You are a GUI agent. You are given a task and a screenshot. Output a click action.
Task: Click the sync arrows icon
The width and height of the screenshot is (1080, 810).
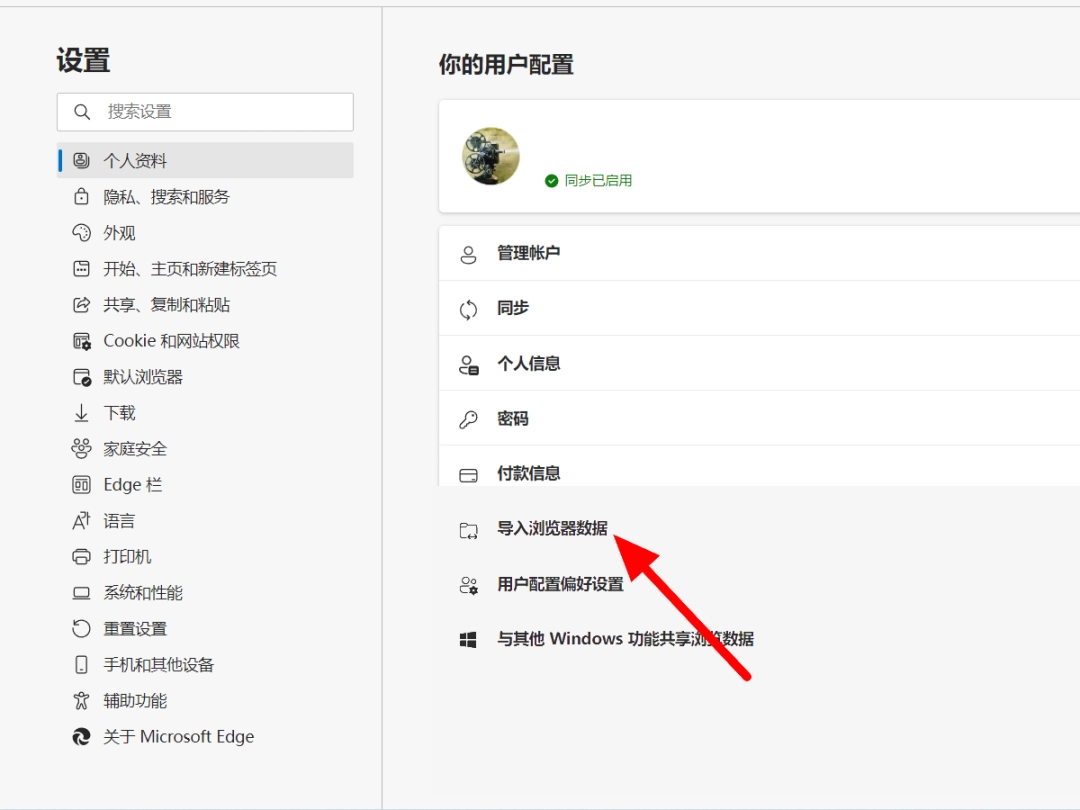pos(468,310)
